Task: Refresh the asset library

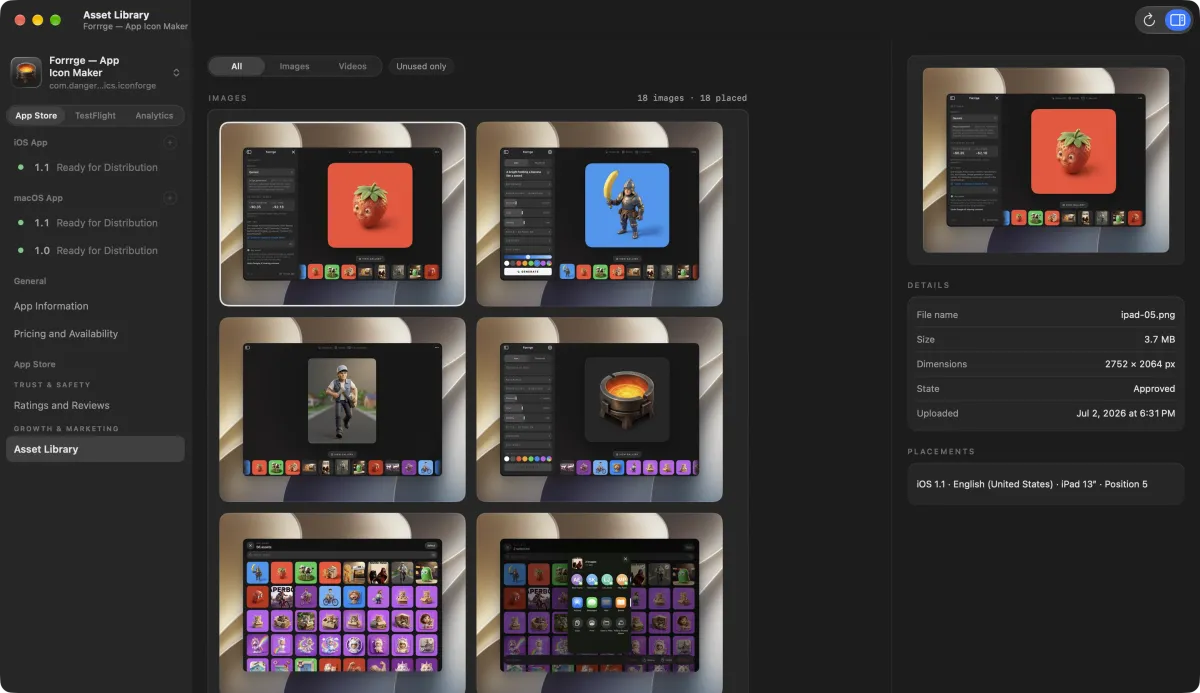Action: coord(1149,20)
